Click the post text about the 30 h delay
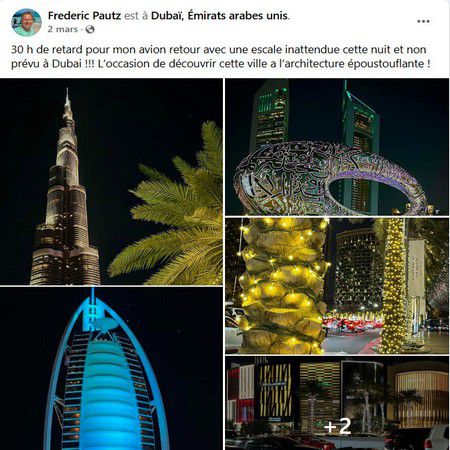This screenshot has height=450, width=450. click(221, 56)
